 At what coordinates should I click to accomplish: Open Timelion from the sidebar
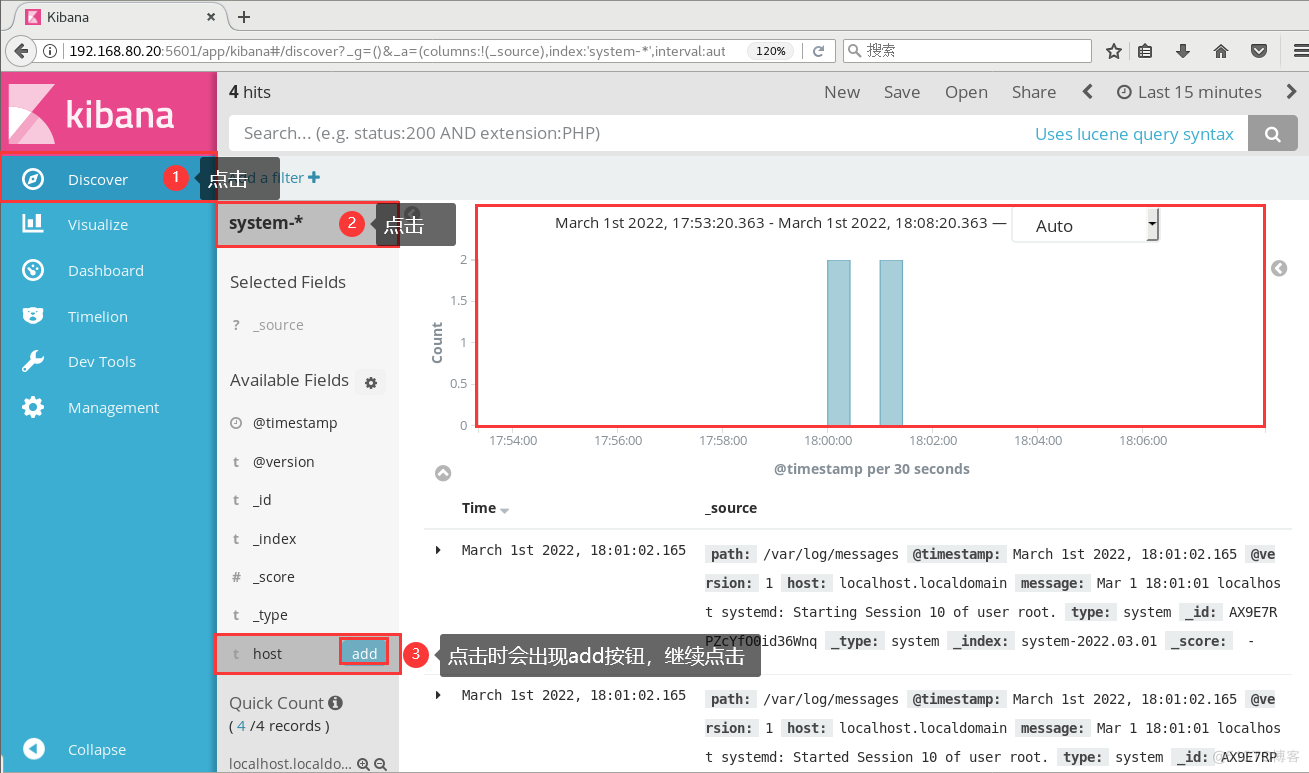pos(98,317)
